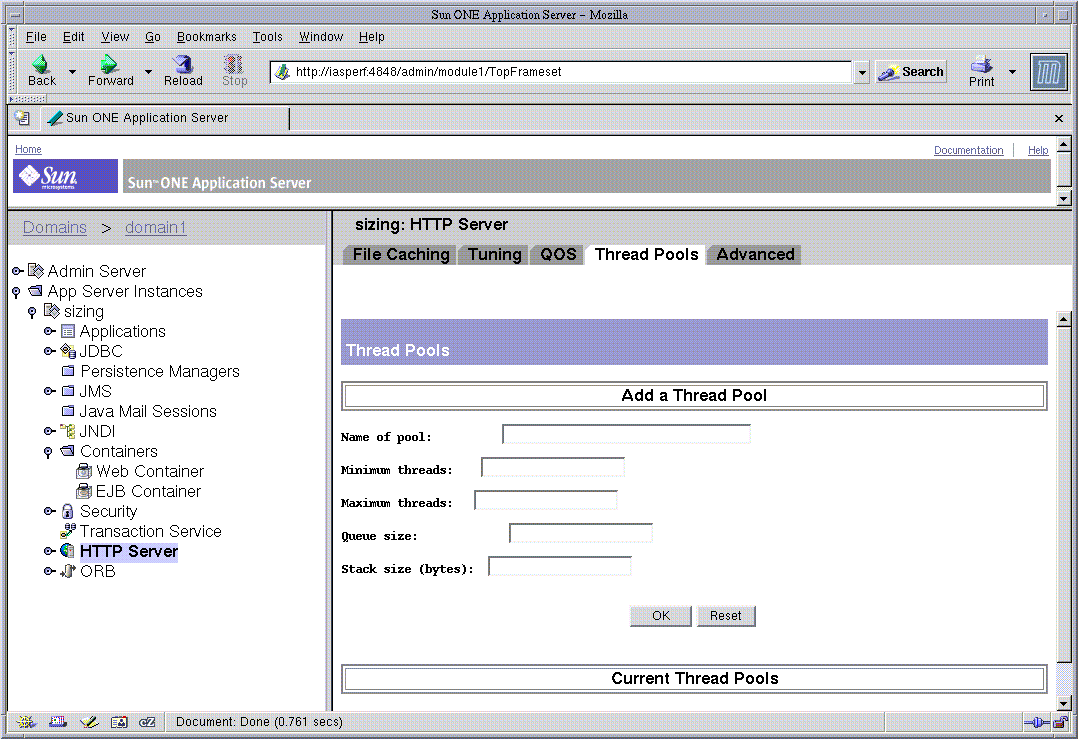Open the Domains breadcrumb link
Viewport: 1078px width, 739px height.
[55, 228]
